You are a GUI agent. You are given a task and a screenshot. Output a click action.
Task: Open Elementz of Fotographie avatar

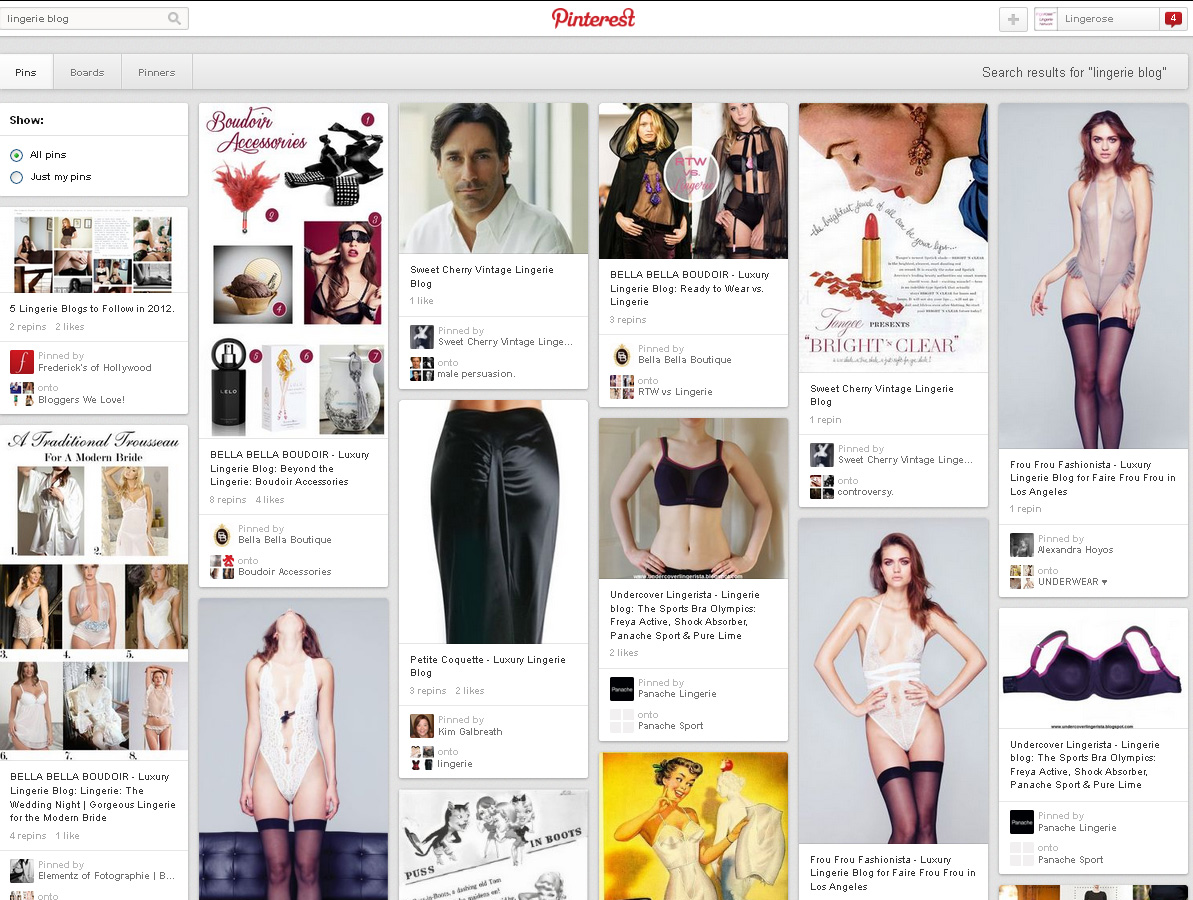point(21,870)
